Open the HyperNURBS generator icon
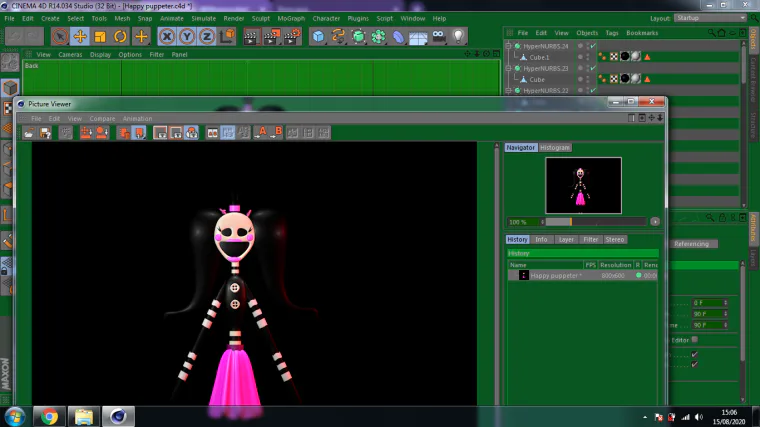Screen dimensions: 760x427 358,36
